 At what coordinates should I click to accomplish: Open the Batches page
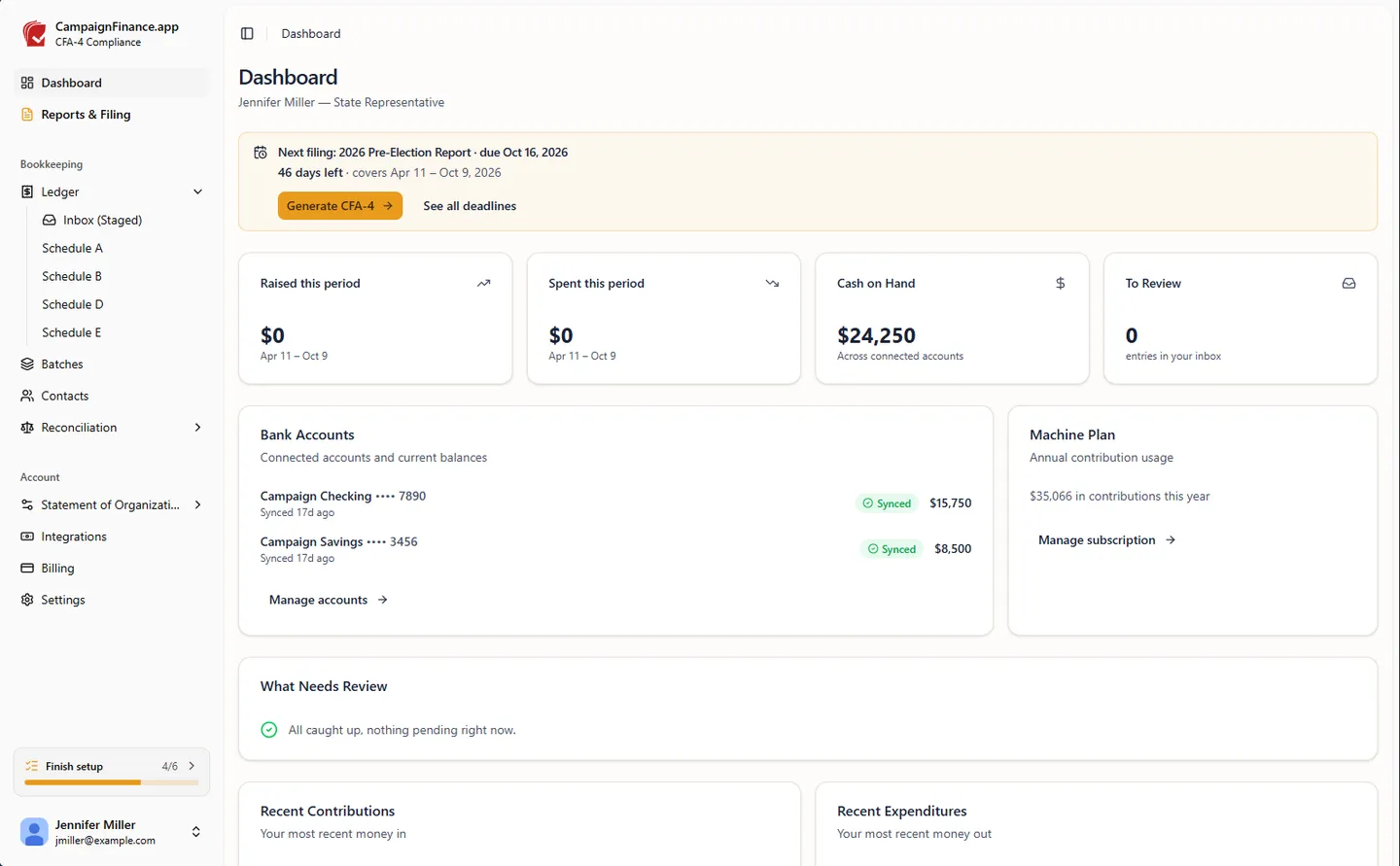(x=112, y=364)
